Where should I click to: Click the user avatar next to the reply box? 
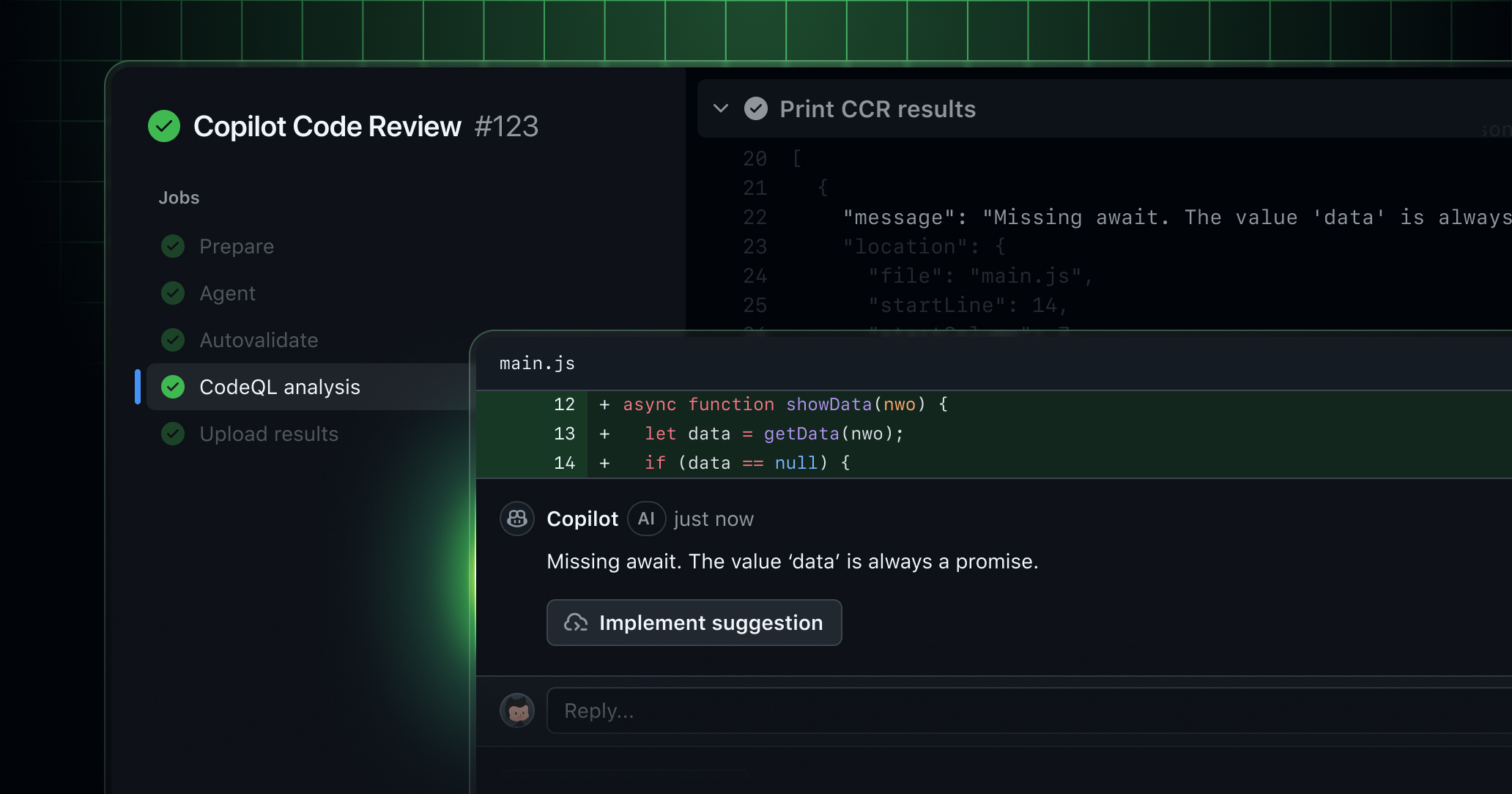click(517, 710)
